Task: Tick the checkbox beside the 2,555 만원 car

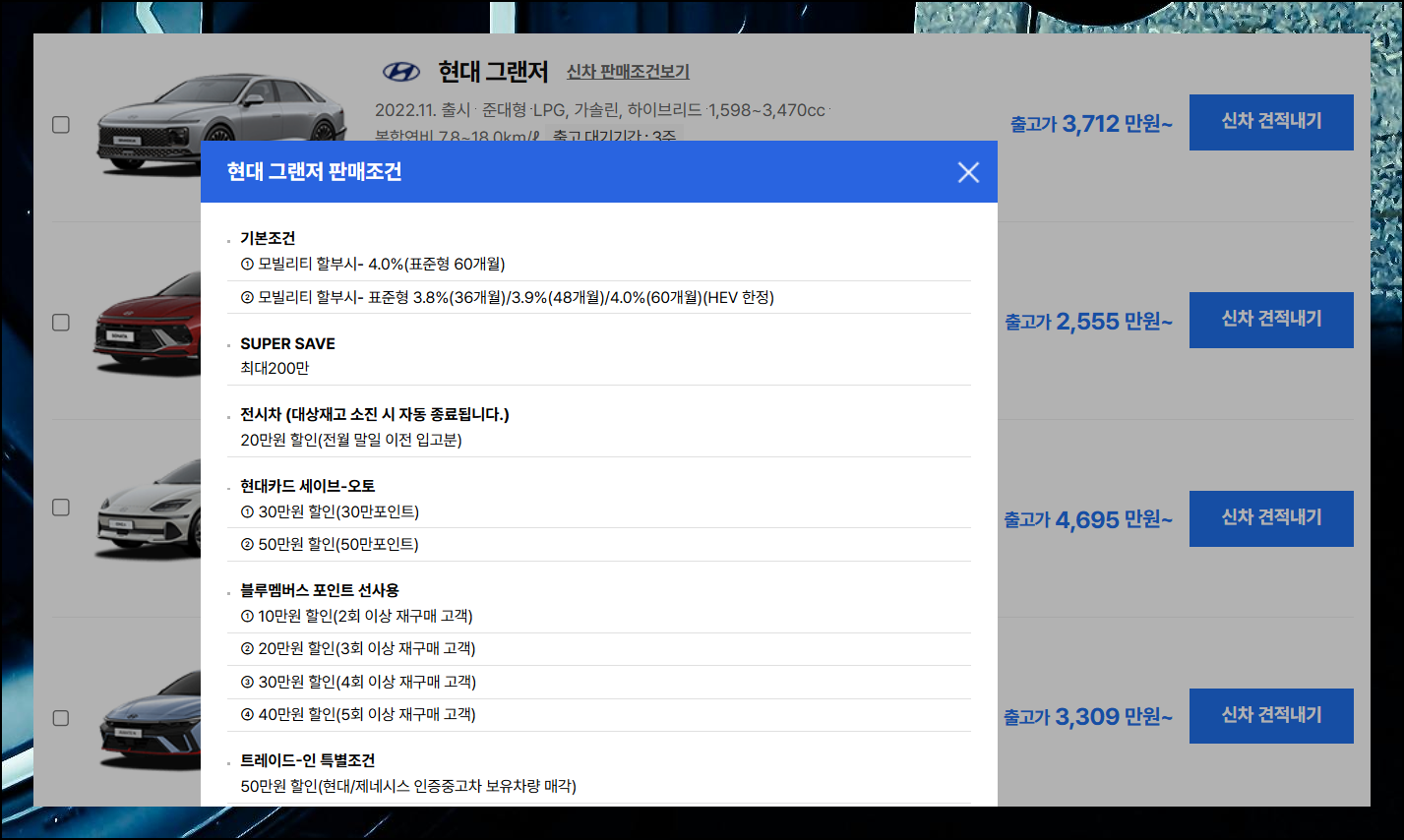Action: [61, 323]
